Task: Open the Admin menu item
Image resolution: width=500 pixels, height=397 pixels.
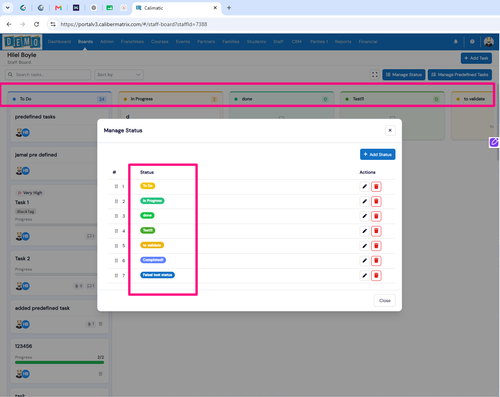Action: point(107,42)
